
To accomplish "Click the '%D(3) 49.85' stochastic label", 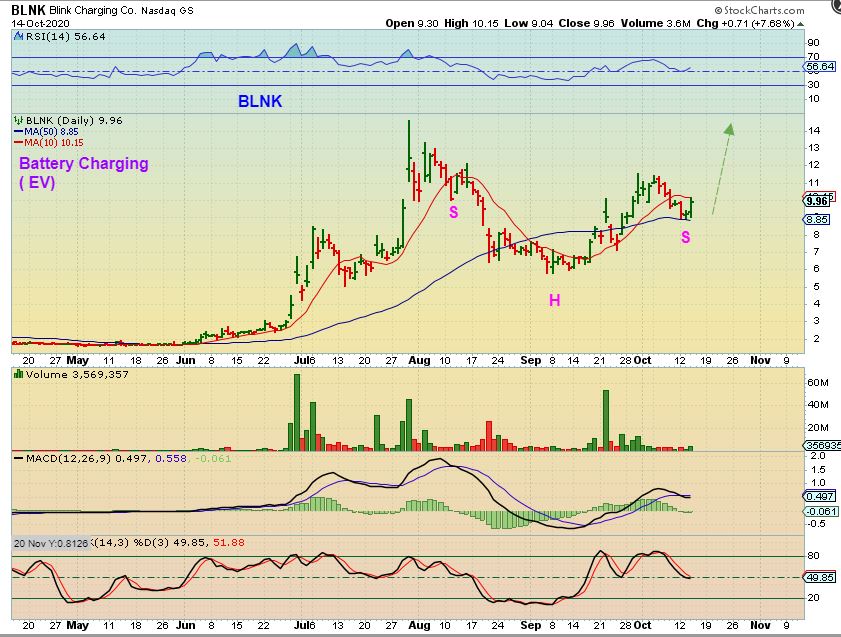I will tap(169, 543).
